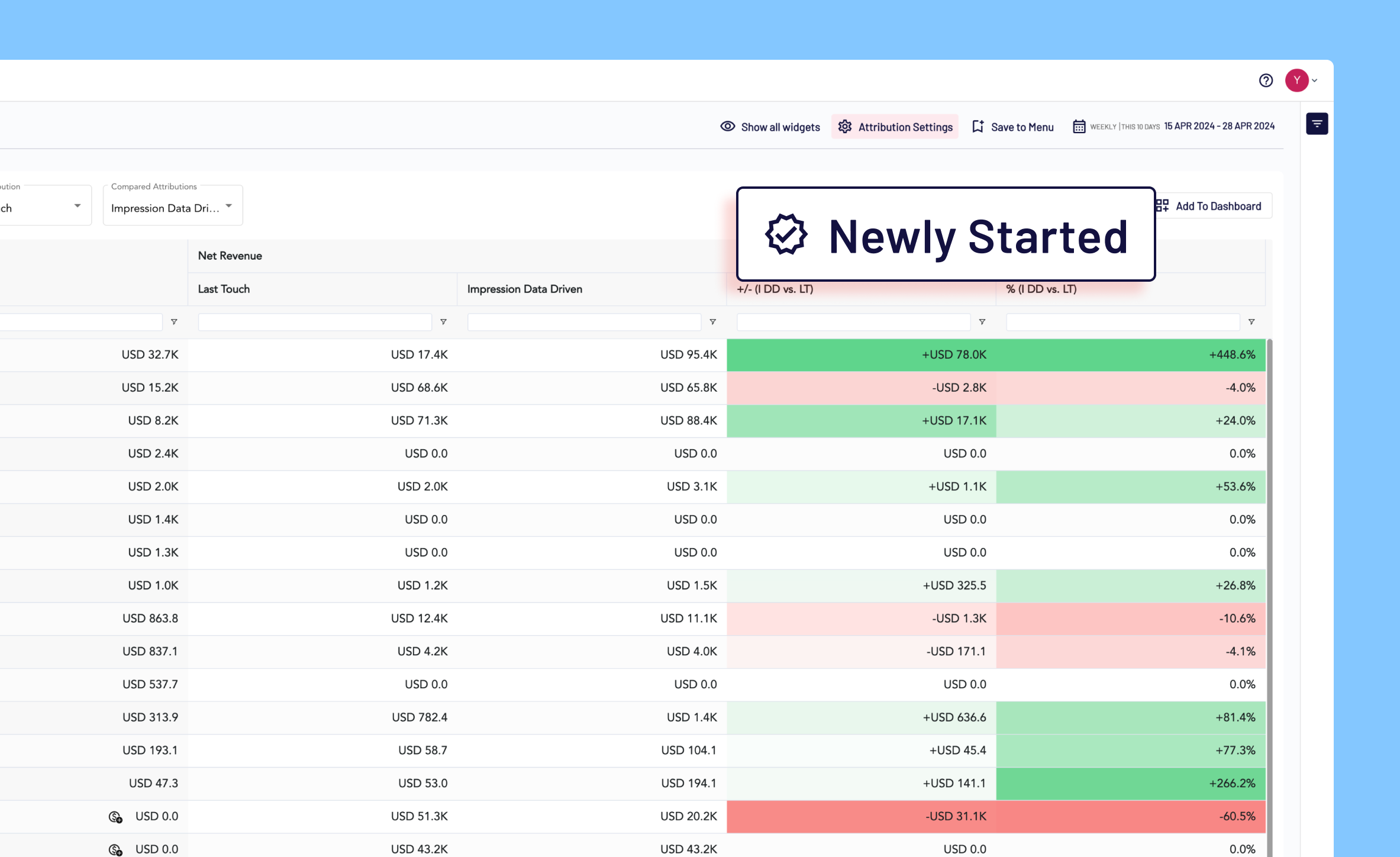
Task: Click the filter panel icon at right edge
Action: [1317, 124]
